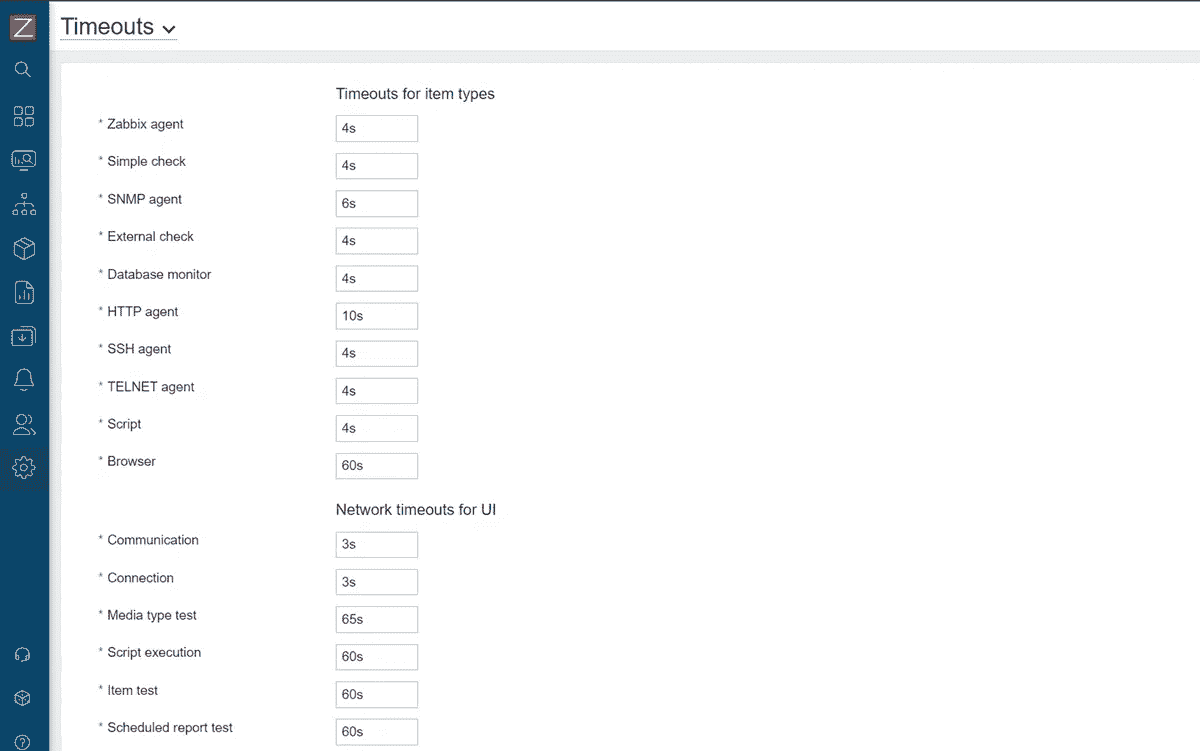
Task: Open the Help question mark icon
Action: click(23, 742)
